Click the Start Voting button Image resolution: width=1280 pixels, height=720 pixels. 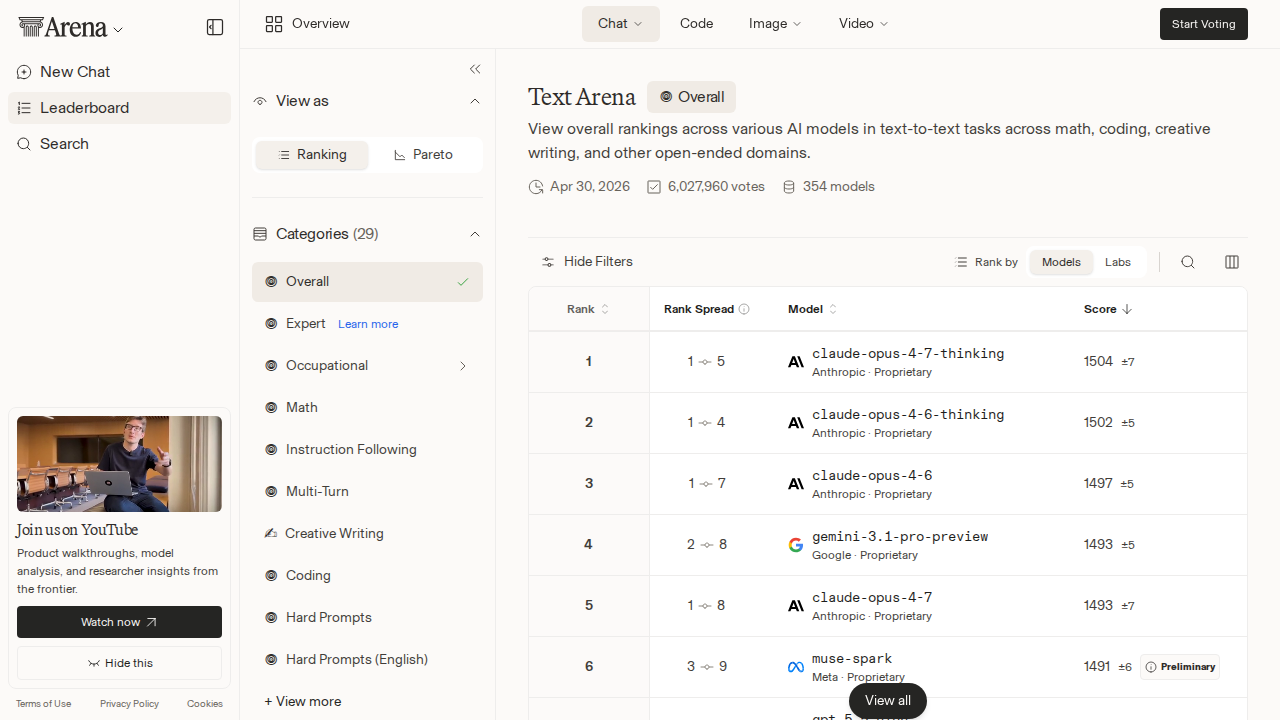[1204, 24]
